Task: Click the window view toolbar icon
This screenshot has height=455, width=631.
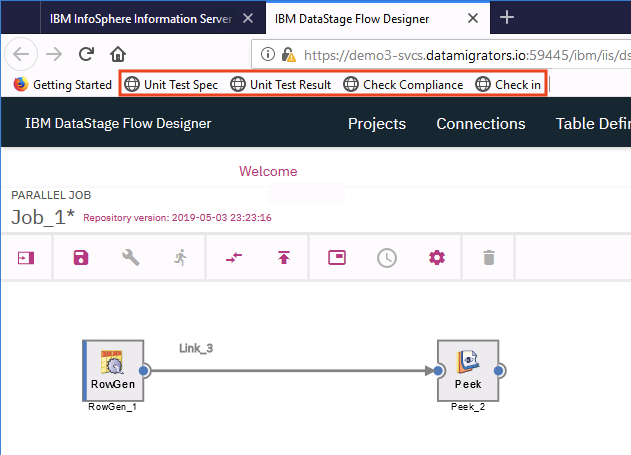Action: 337,258
